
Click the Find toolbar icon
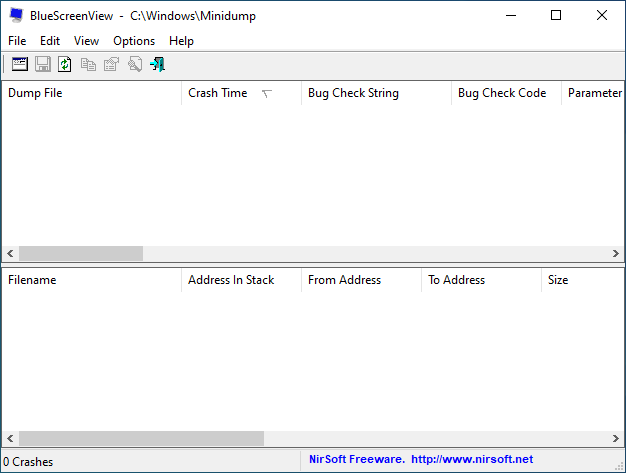point(134,64)
